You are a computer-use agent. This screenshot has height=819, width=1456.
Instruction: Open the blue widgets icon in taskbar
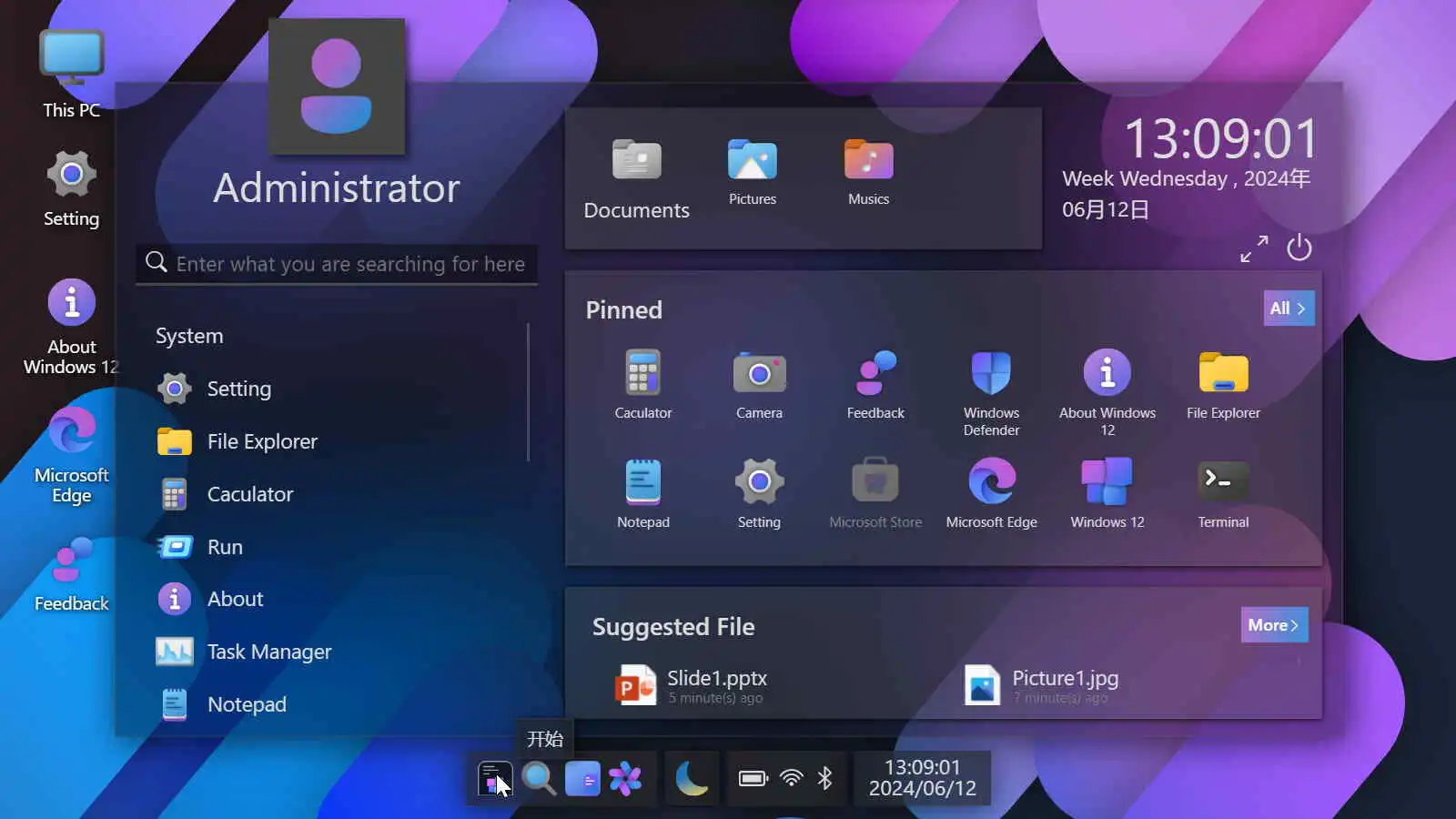582,779
